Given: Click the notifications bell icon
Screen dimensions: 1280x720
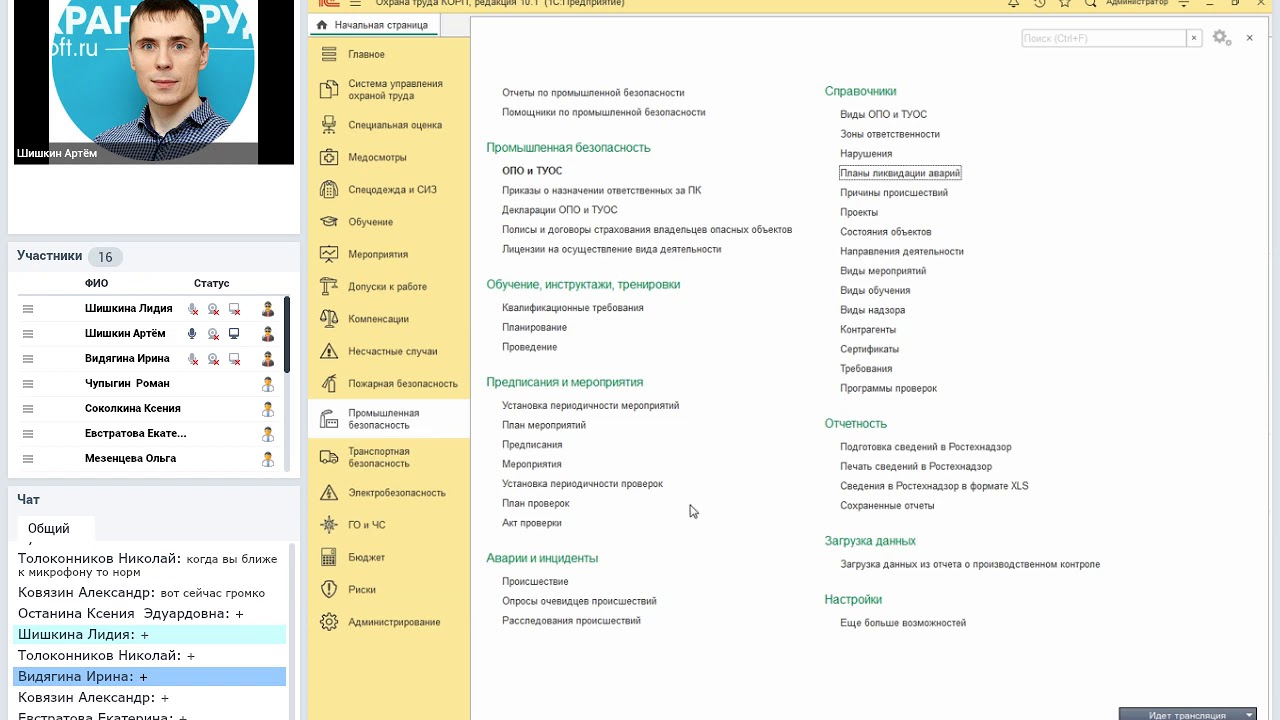Looking at the screenshot, I should click(x=1013, y=3).
